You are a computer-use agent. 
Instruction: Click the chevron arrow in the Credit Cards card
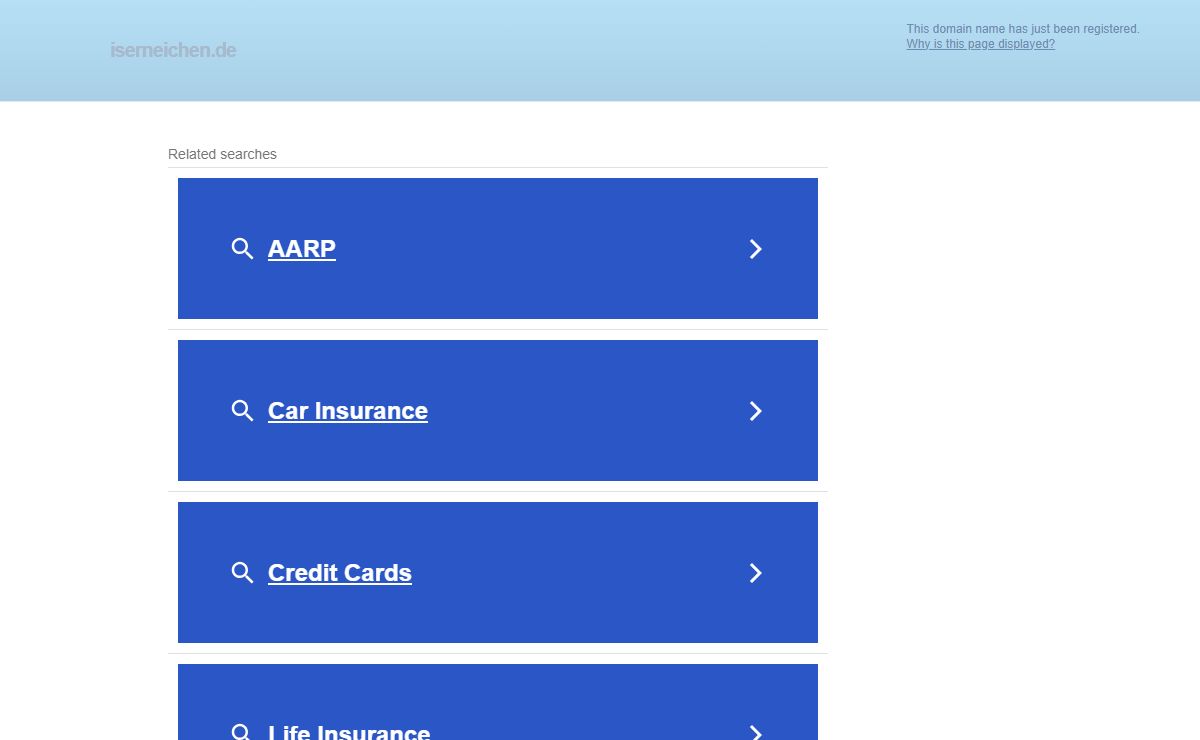click(756, 573)
